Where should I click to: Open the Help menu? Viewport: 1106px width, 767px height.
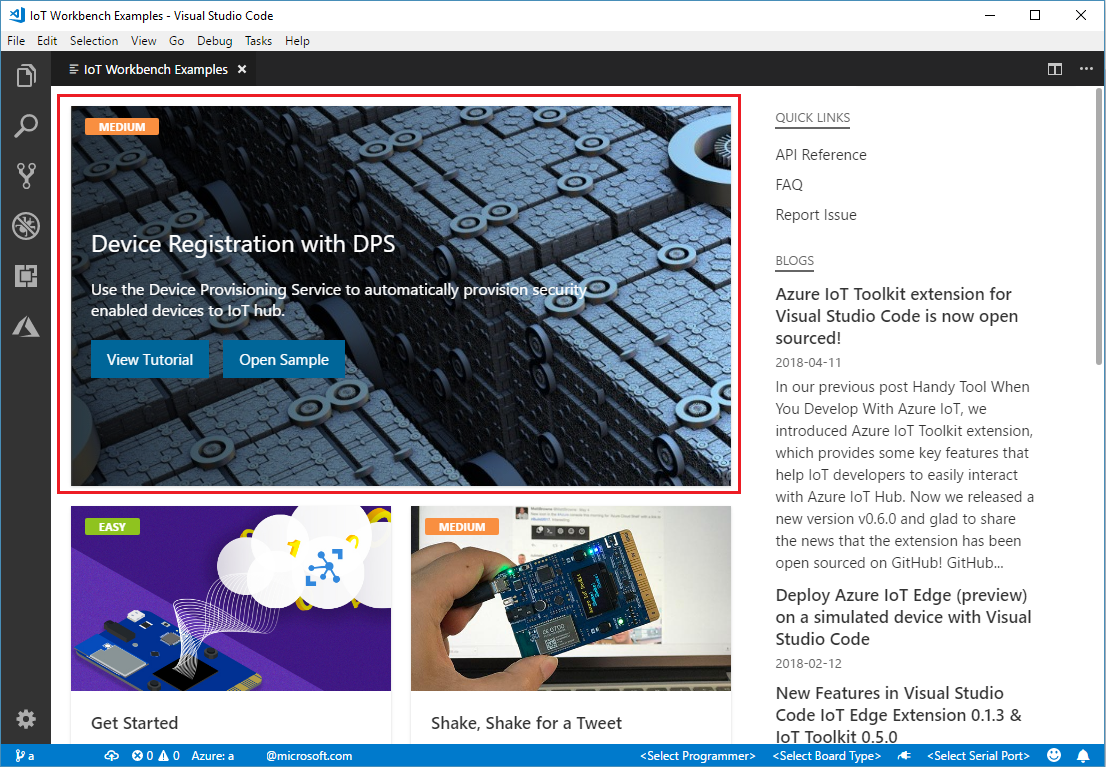coord(297,41)
